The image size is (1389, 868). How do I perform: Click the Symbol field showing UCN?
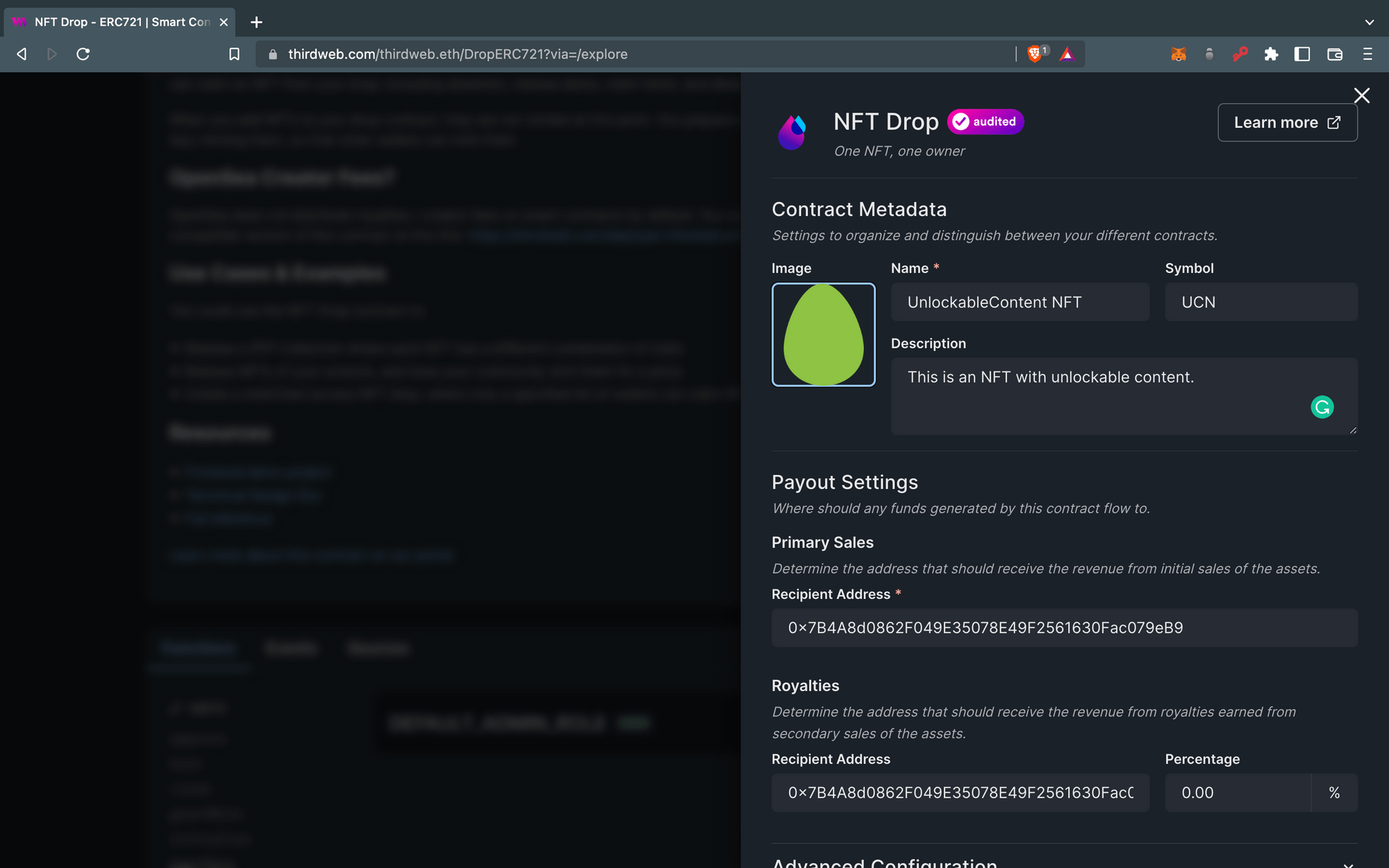point(1261,302)
